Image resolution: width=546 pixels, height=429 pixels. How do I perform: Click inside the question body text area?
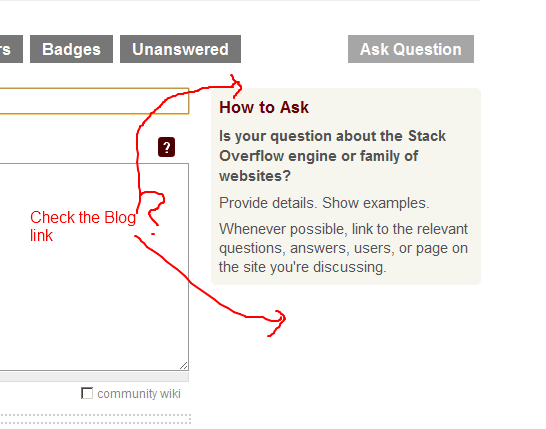pos(94,267)
